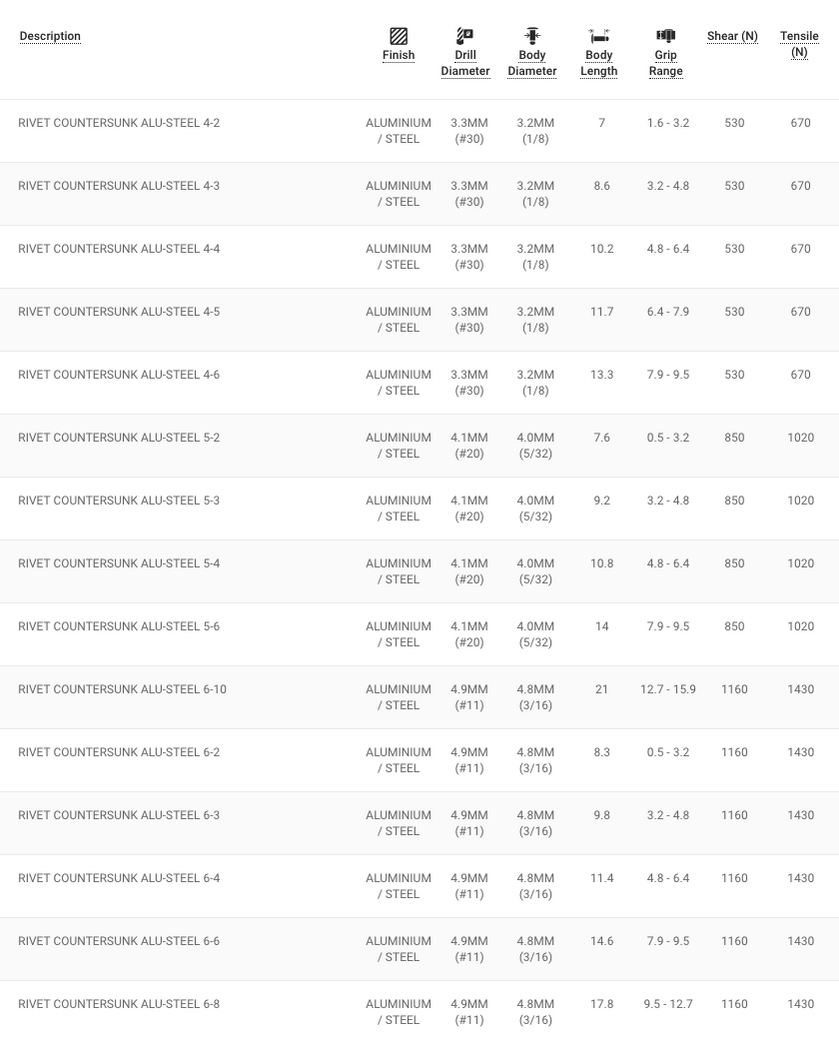Open RIVET COUNTERSUNK ALU-STEEL 6-3 item
The image size is (839, 1050).
[x=119, y=815]
